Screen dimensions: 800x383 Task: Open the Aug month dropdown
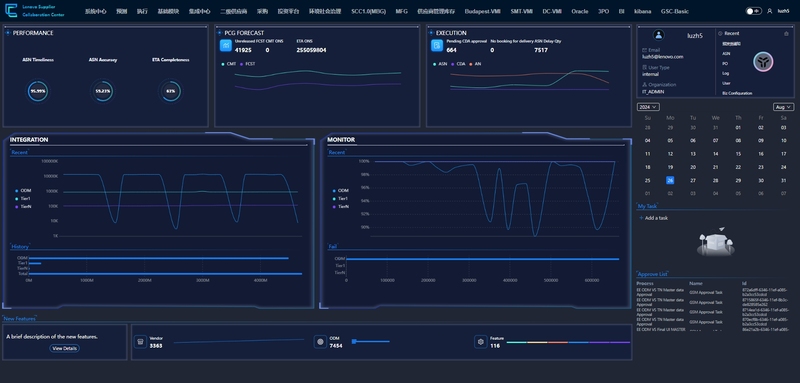pyautogui.click(x=783, y=107)
